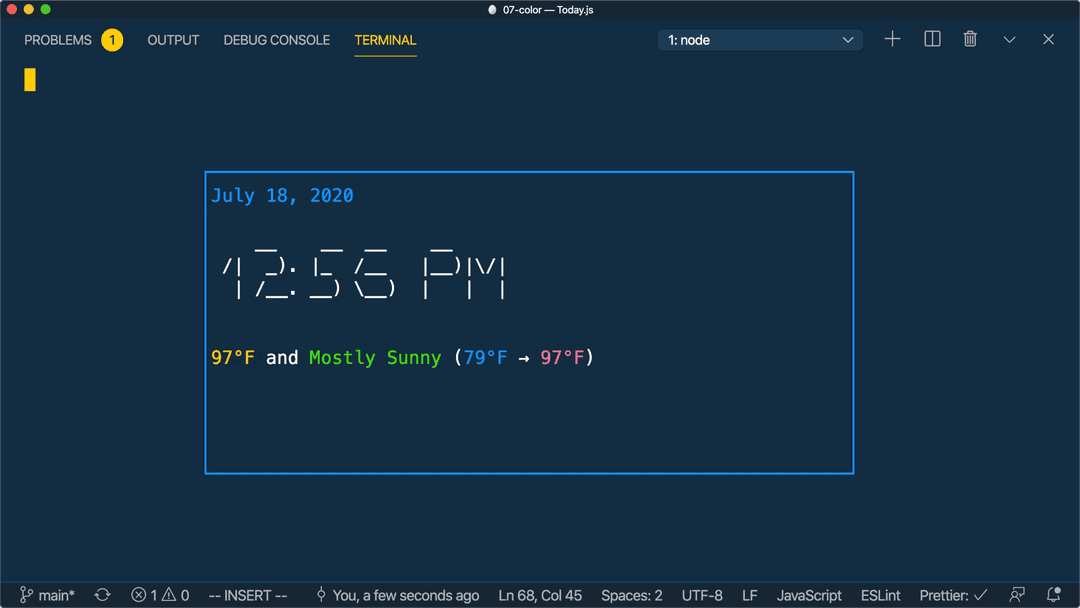1080x608 pixels.
Task: Click the git branch main* indicator
Action: [48, 594]
